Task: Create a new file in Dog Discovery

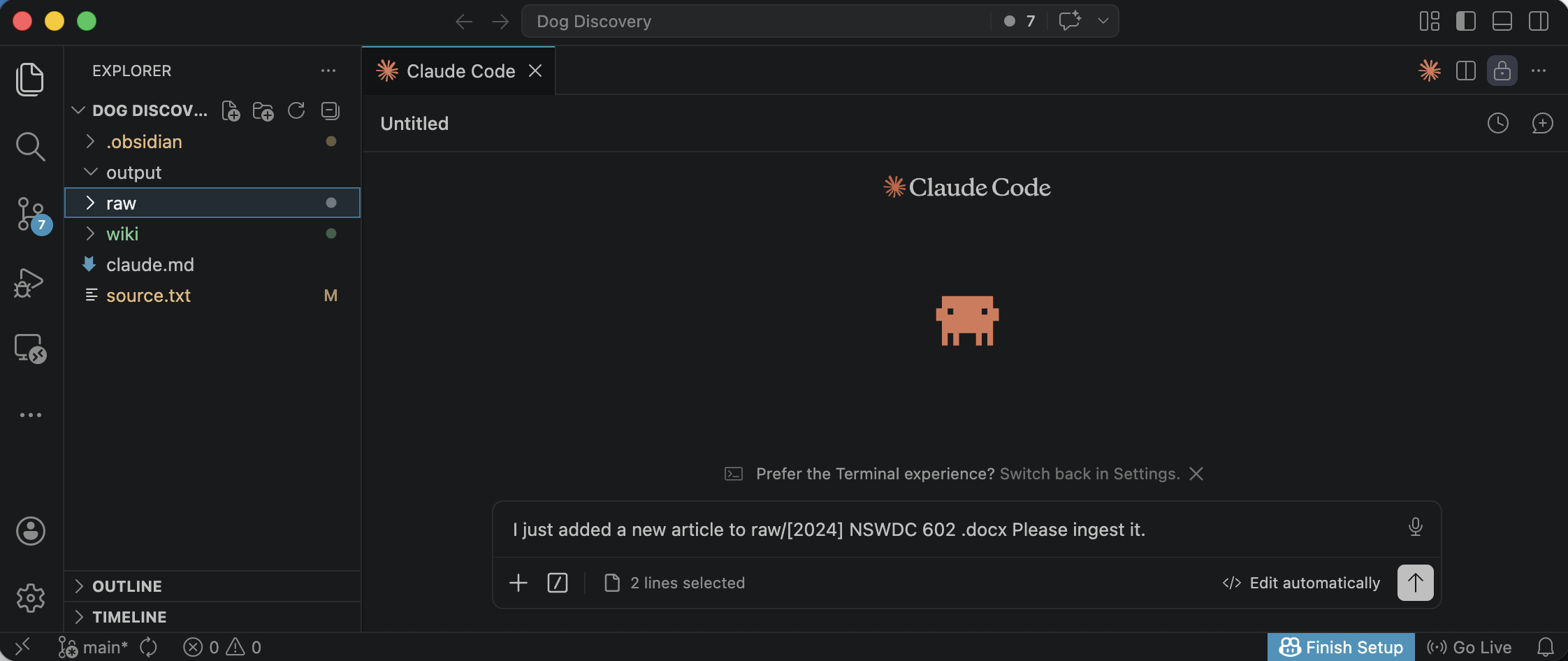Action: point(231,111)
